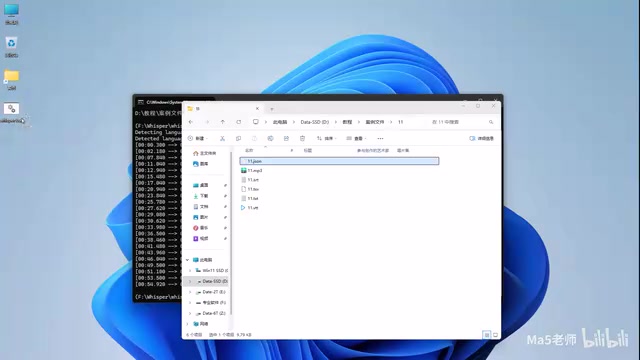Image resolution: width=640 pixels, height=360 pixels.
Task: Select the Data-2T (E:) drive in the sidebar
Action: [x=211, y=292]
